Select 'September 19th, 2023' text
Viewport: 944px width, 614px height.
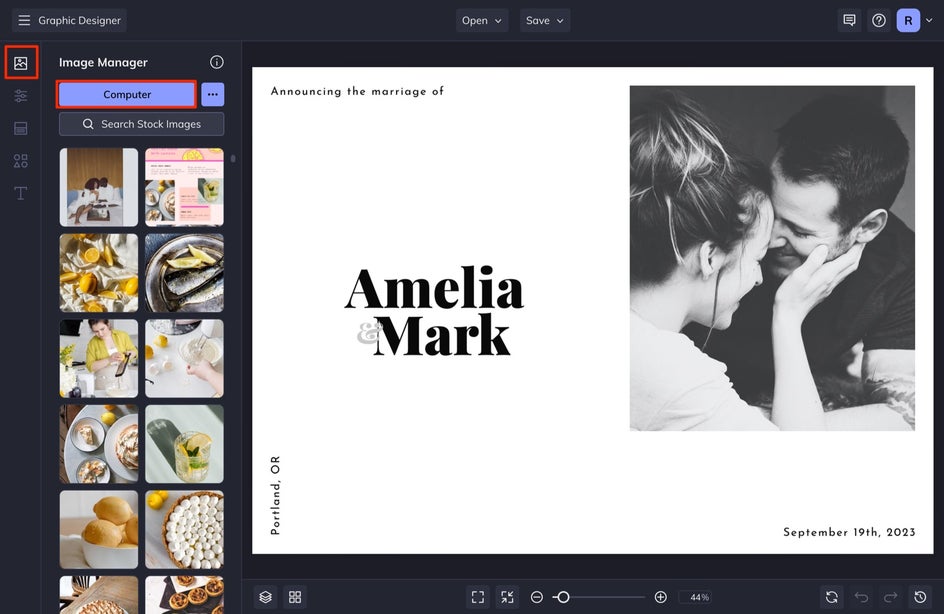(849, 532)
